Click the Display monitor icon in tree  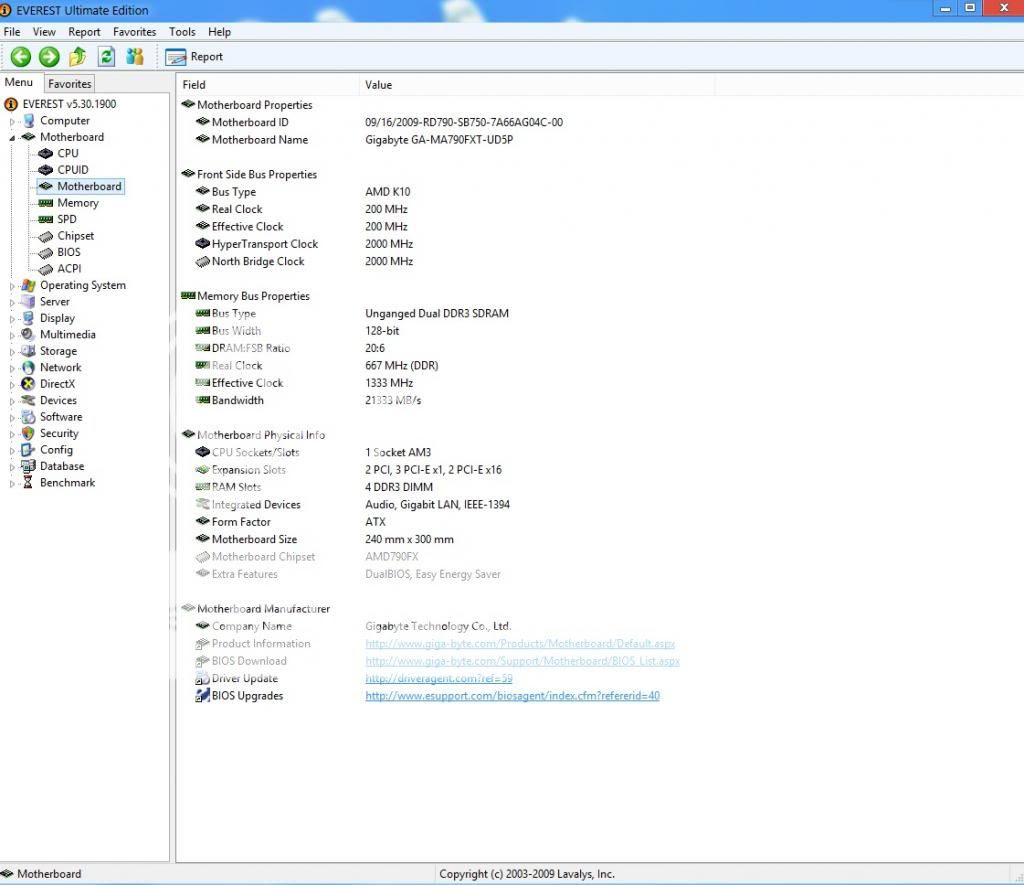tap(28, 318)
